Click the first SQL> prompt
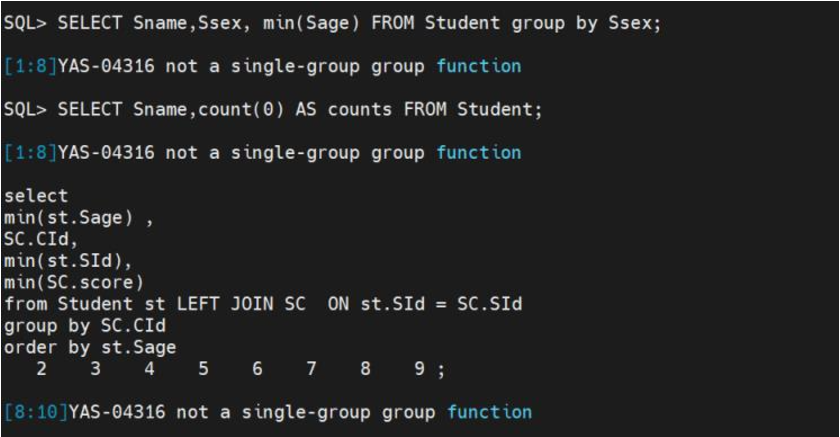840x437 pixels. click(26, 23)
